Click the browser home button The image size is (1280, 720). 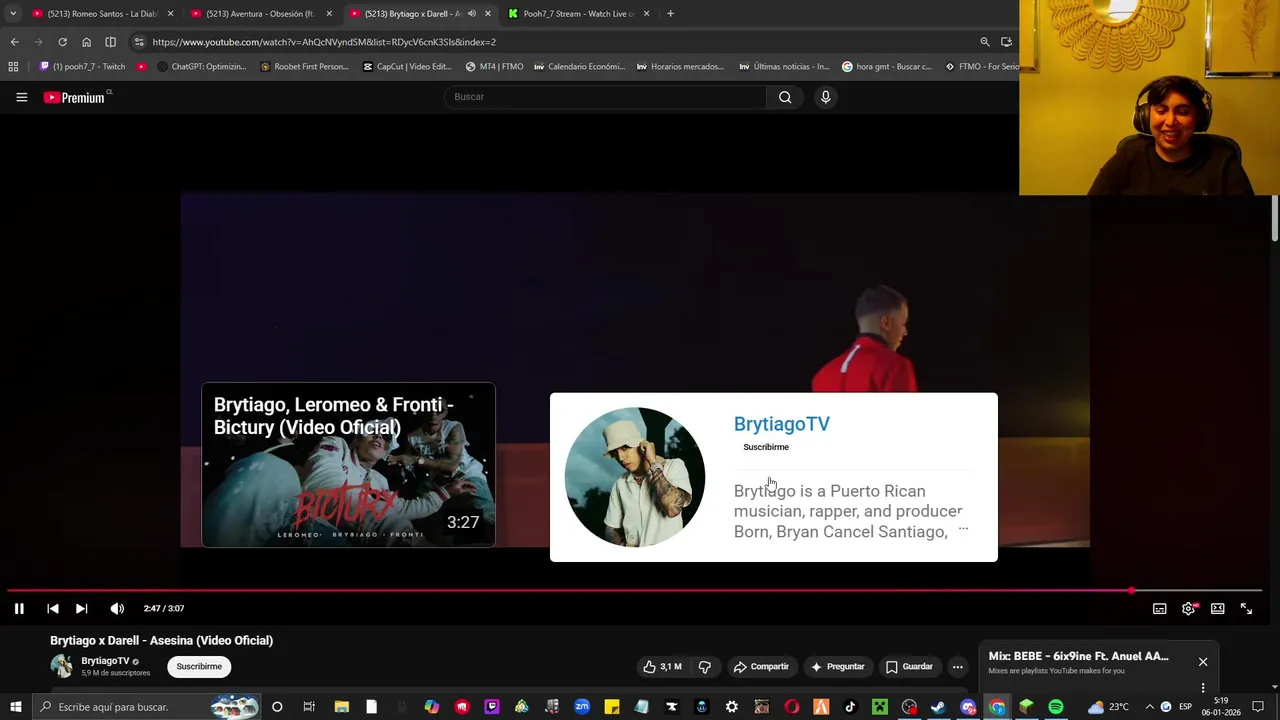[86, 42]
